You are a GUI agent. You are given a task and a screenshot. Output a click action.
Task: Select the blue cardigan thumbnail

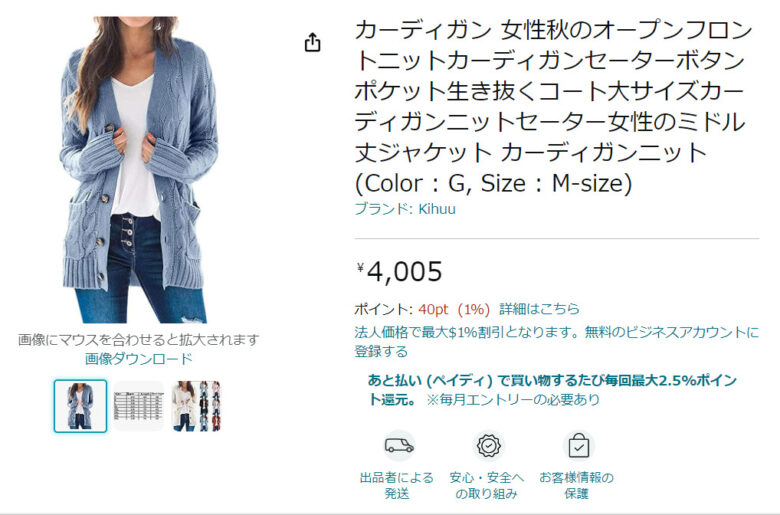[x=80, y=406]
